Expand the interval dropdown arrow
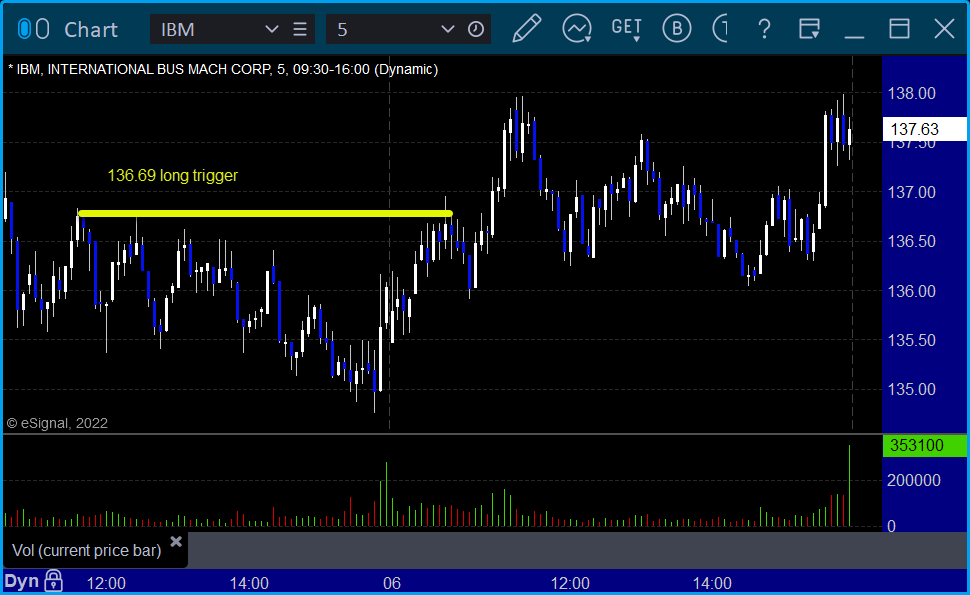Image resolution: width=970 pixels, height=595 pixels. pyautogui.click(x=447, y=29)
